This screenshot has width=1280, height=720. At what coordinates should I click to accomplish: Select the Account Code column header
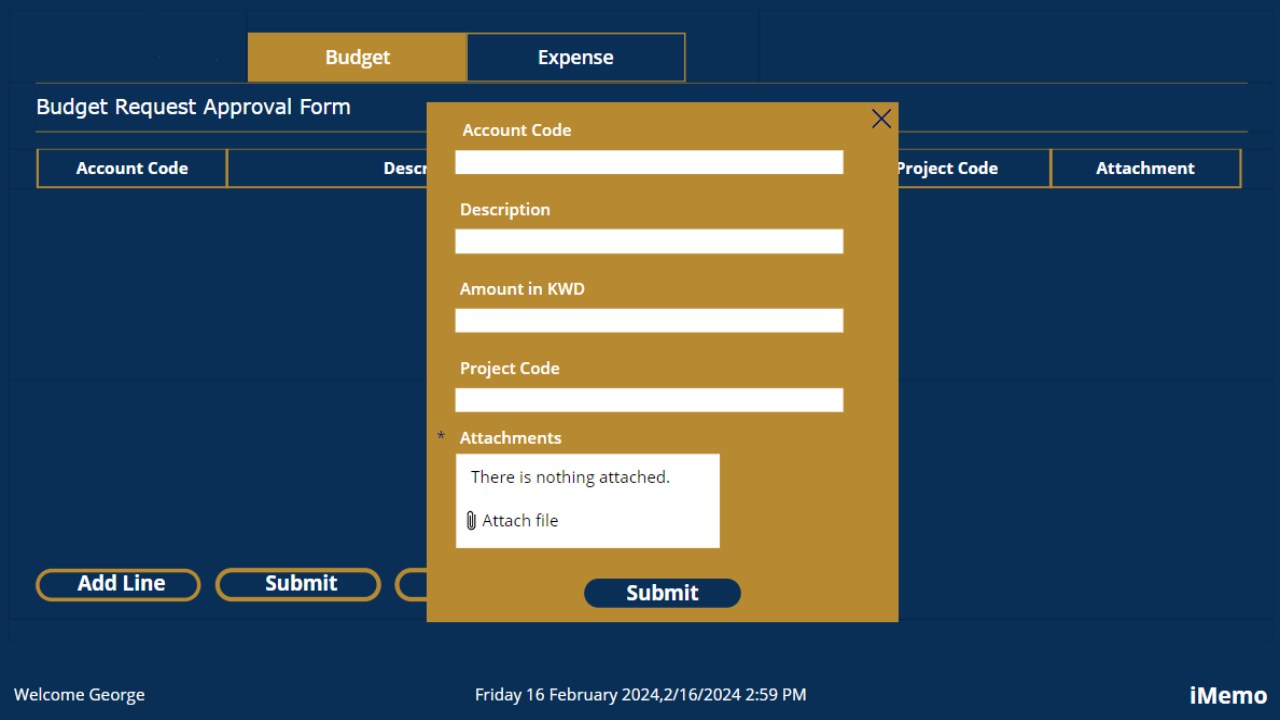coord(132,168)
